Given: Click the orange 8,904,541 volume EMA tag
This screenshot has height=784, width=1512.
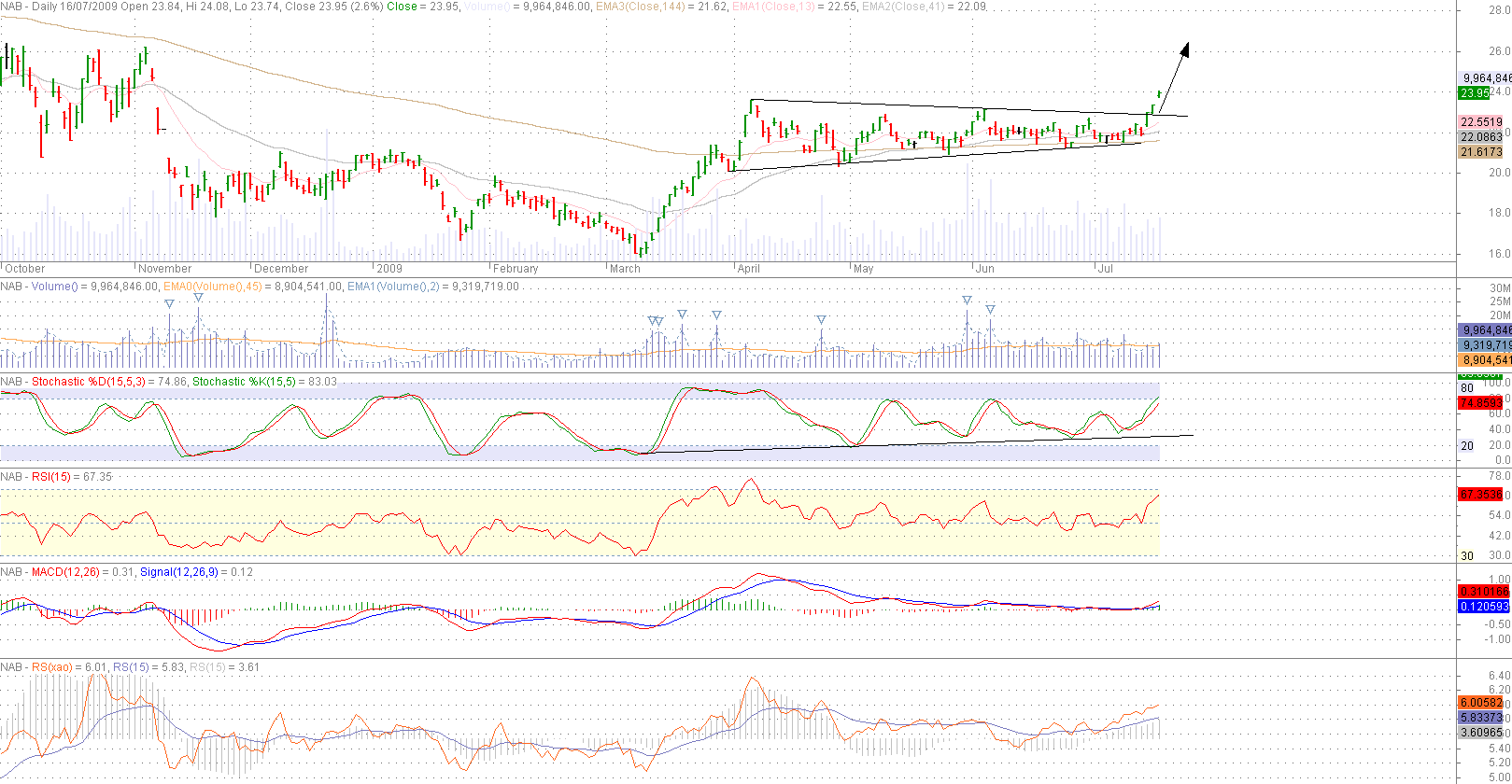Looking at the screenshot, I should (x=1485, y=360).
